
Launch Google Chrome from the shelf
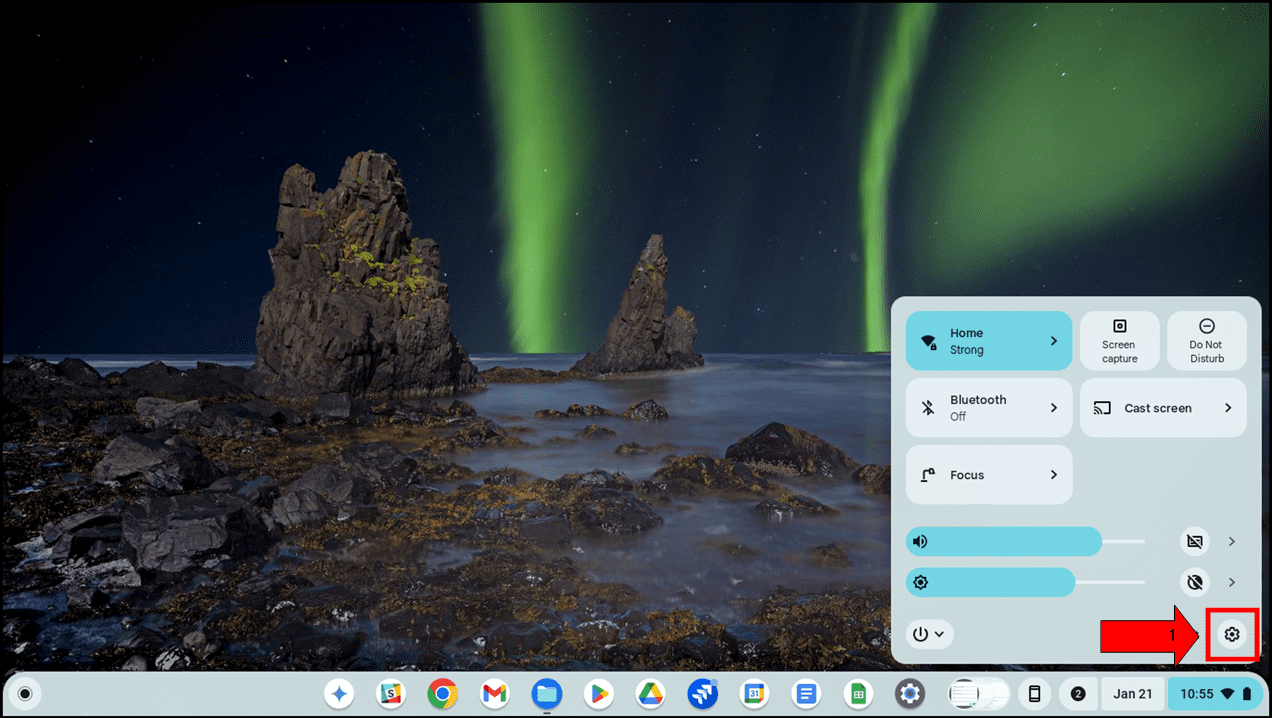443,693
